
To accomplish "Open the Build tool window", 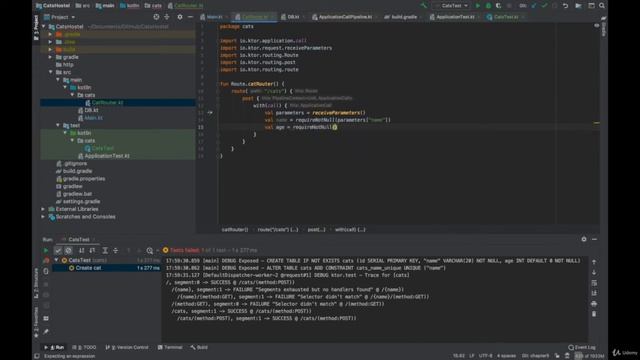I will point(199,347).
